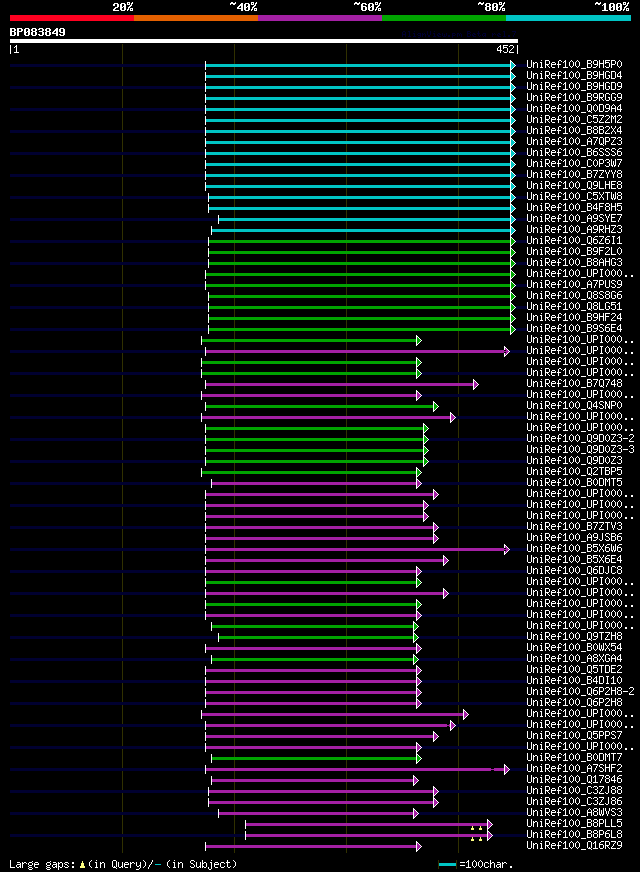Click the cyan alignment bar for UniRef100_A9SYE7
640x872 pixels.
pos(367,219)
